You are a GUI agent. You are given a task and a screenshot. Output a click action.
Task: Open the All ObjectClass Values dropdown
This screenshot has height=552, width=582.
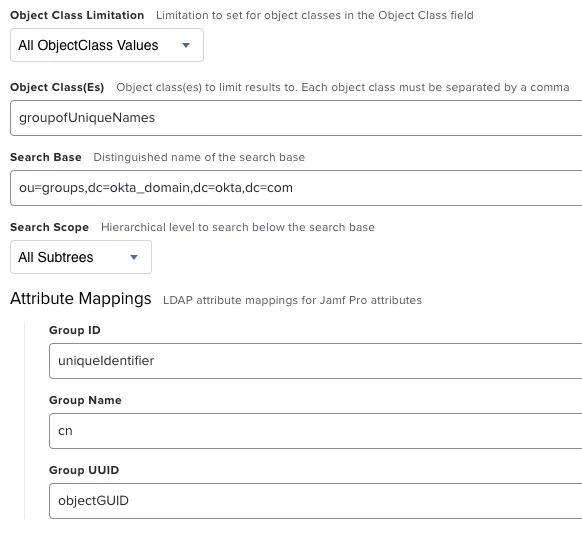(x=107, y=45)
